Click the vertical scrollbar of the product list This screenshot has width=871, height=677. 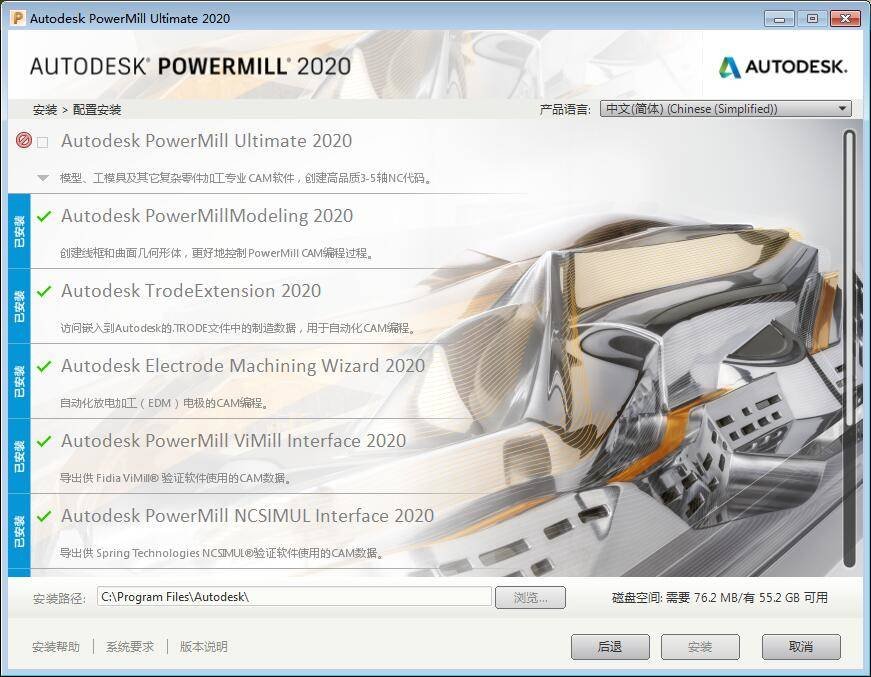848,349
